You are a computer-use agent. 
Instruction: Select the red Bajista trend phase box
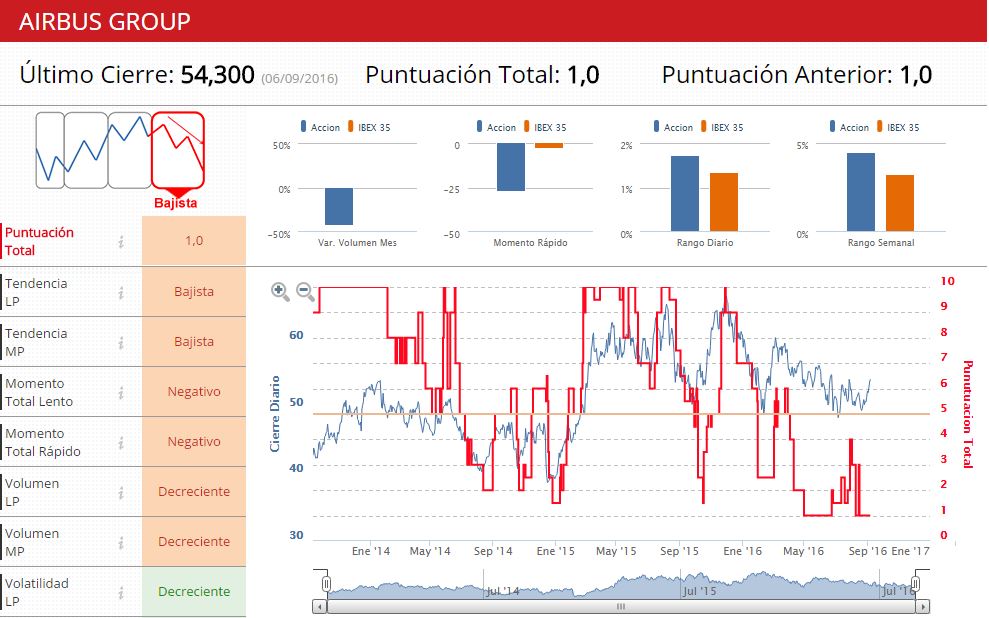[178, 150]
